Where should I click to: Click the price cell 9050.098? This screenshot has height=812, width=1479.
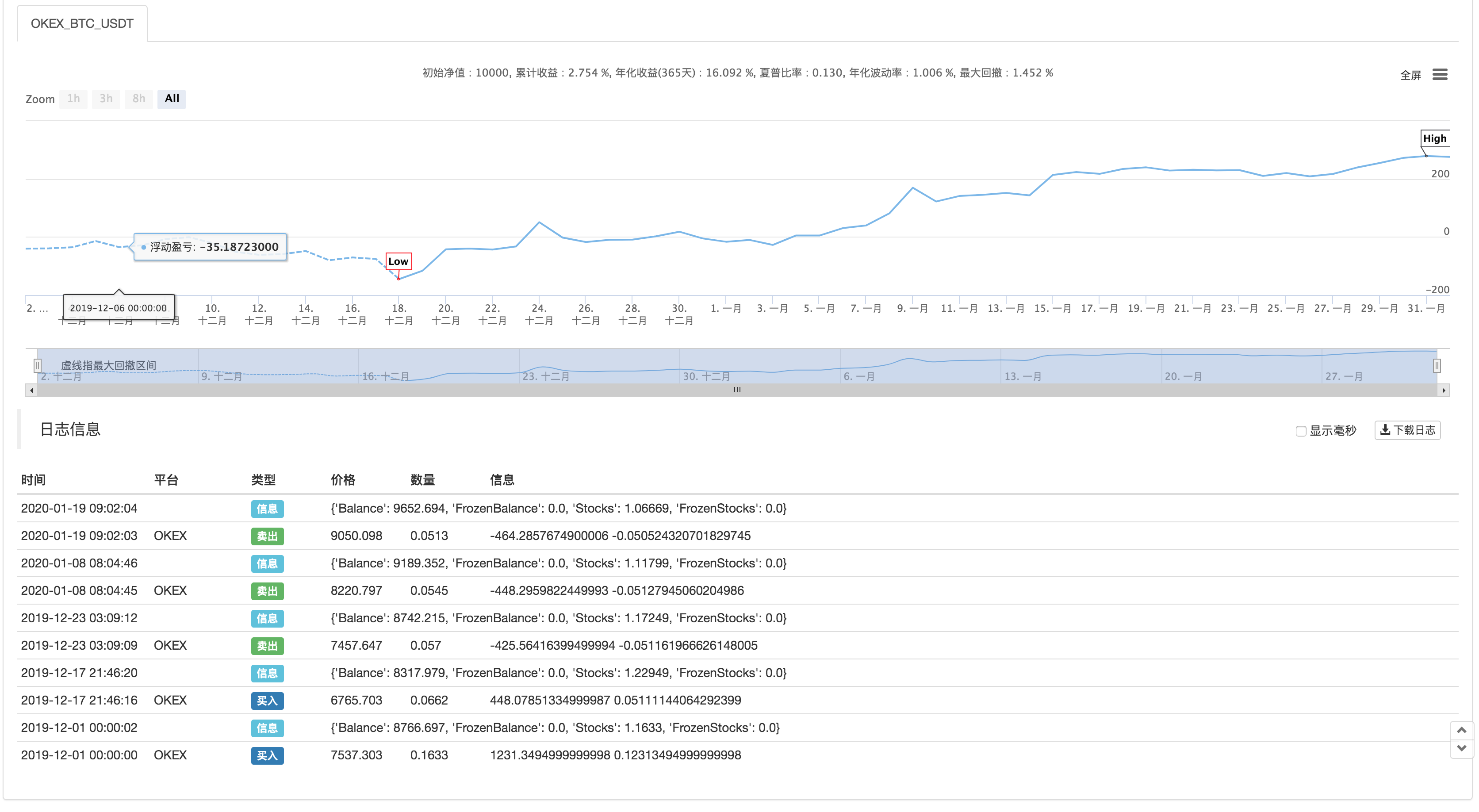(x=356, y=536)
